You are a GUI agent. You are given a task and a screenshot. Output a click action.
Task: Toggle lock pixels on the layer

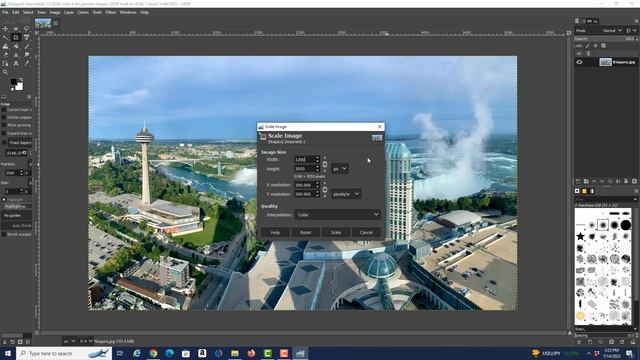pyautogui.click(x=588, y=46)
